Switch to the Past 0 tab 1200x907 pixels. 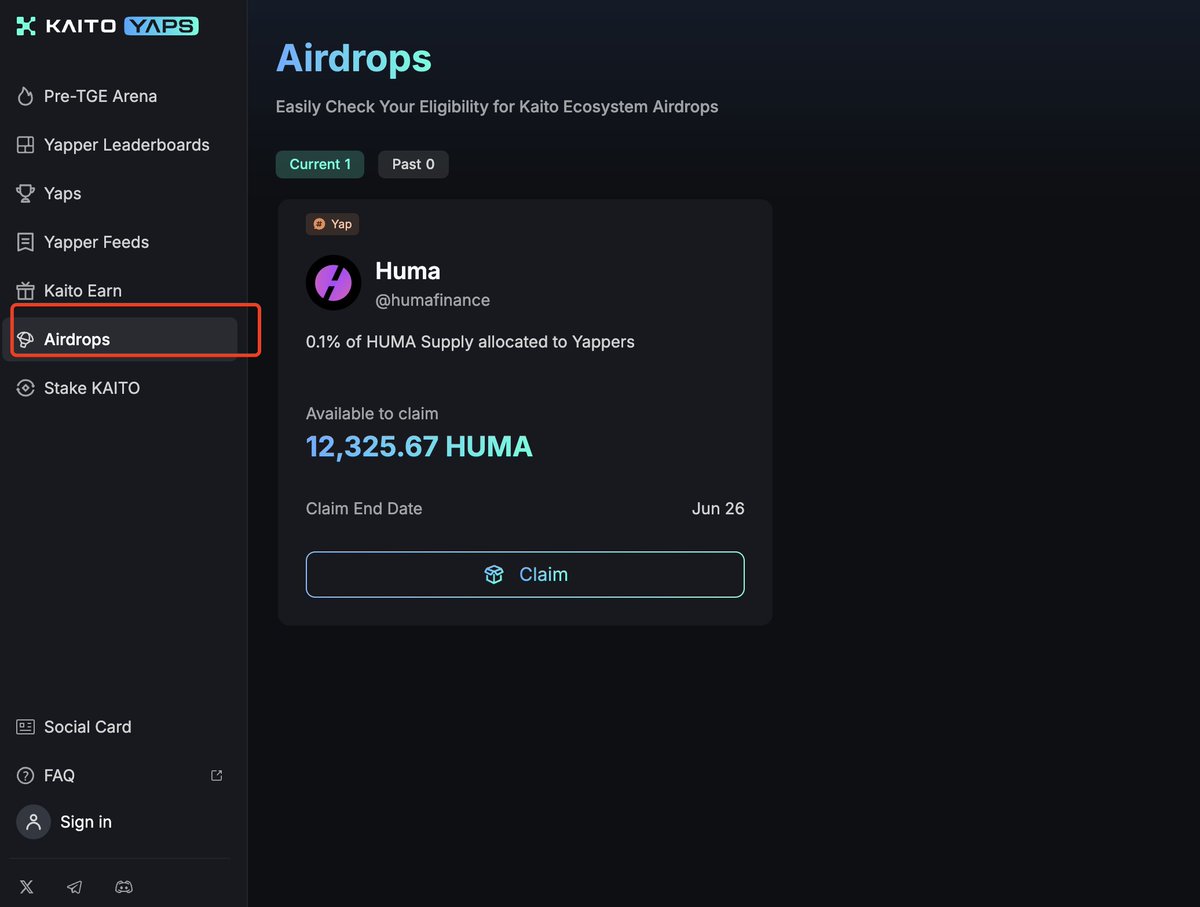click(413, 164)
